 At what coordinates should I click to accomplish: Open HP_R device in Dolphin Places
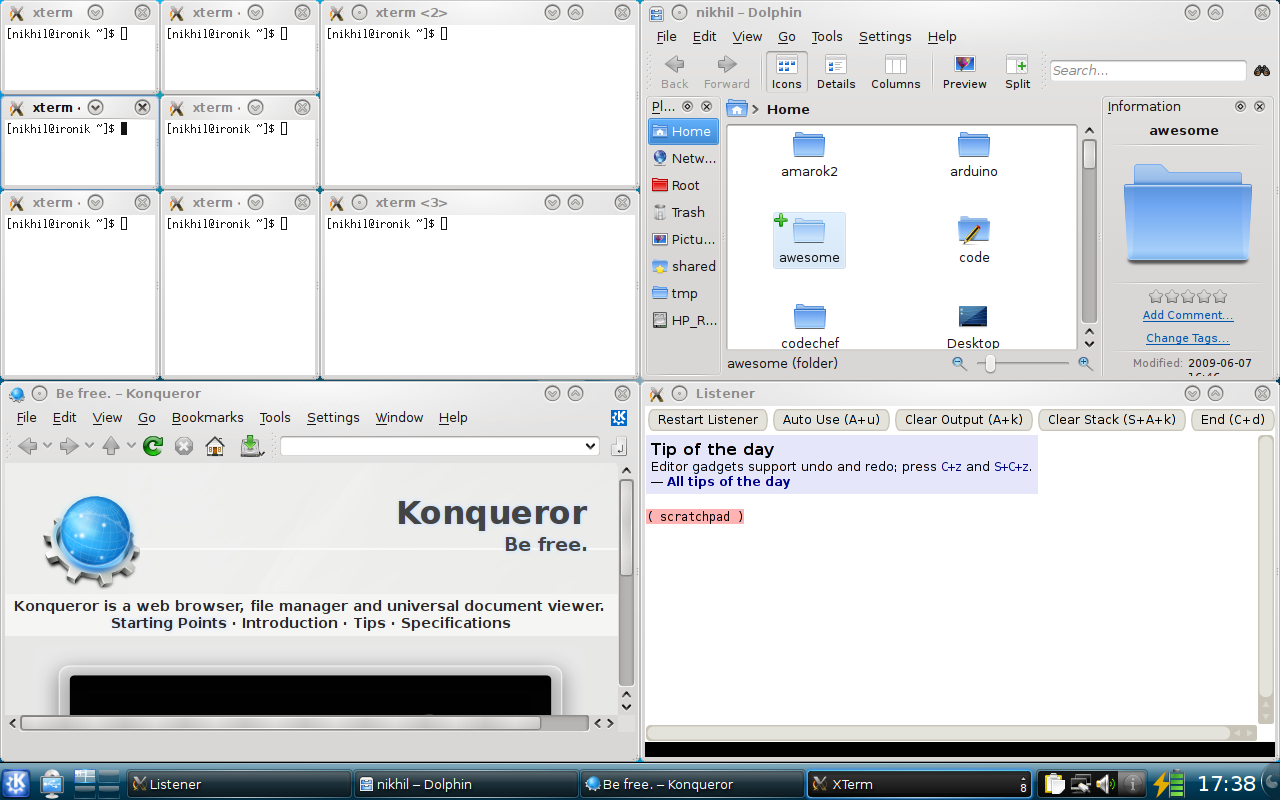[x=683, y=320]
